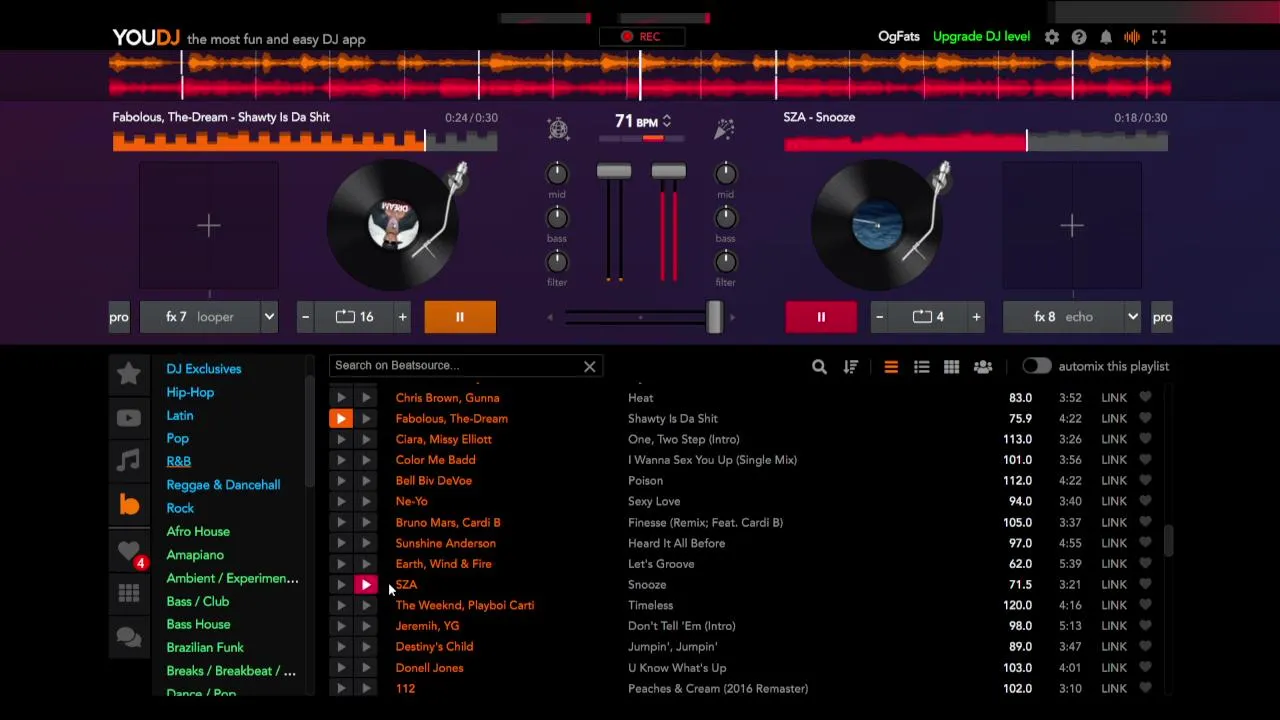Open left deck sampler pad plus
This screenshot has width=1280, height=720.
pos(208,226)
